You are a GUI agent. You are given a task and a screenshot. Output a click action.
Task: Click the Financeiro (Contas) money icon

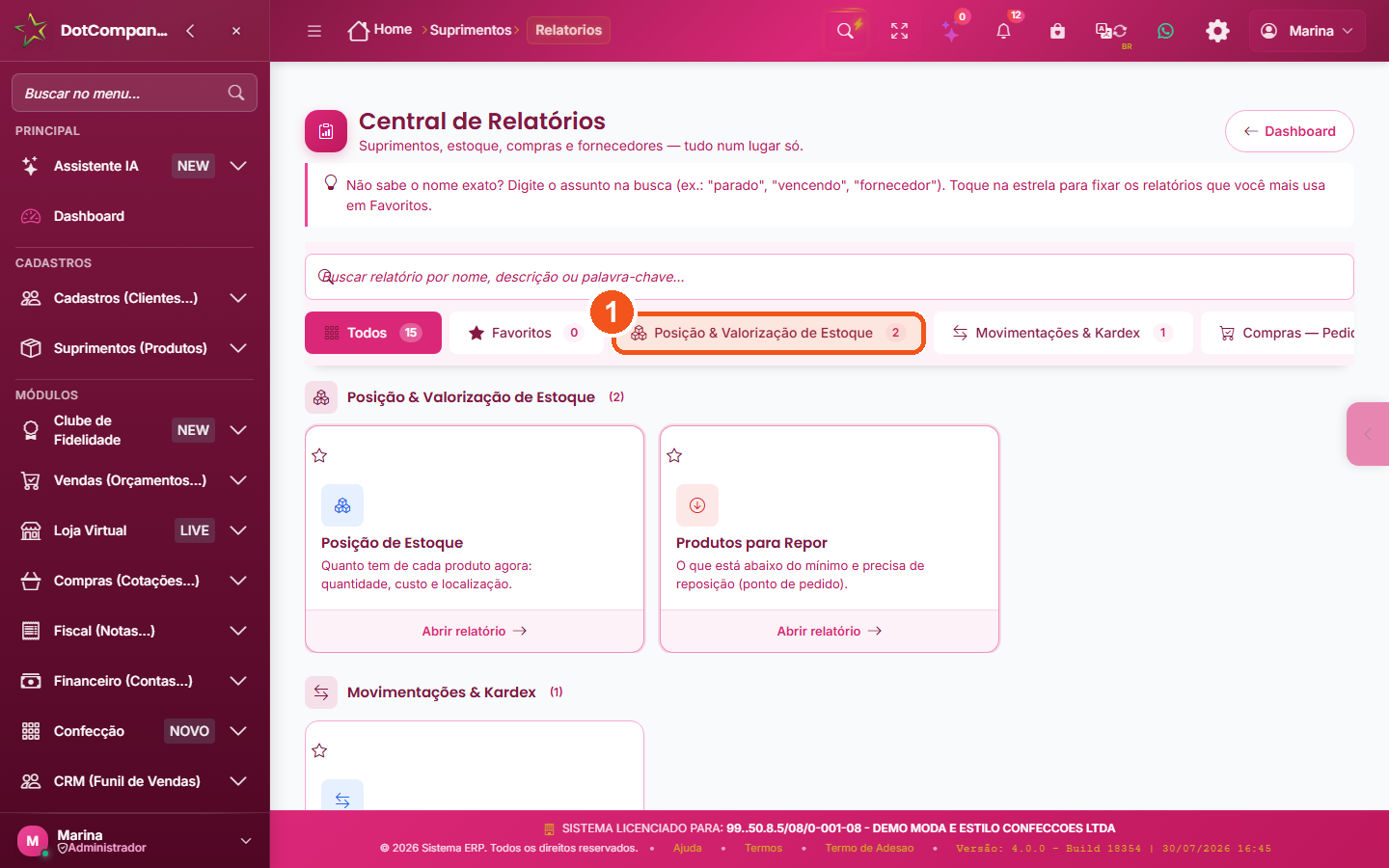(31, 681)
